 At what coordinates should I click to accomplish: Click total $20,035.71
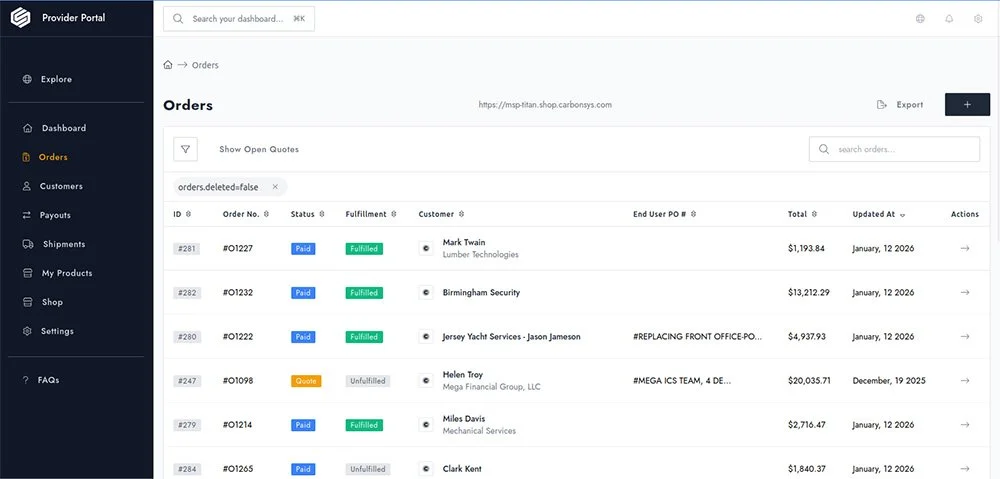pyautogui.click(x=809, y=380)
